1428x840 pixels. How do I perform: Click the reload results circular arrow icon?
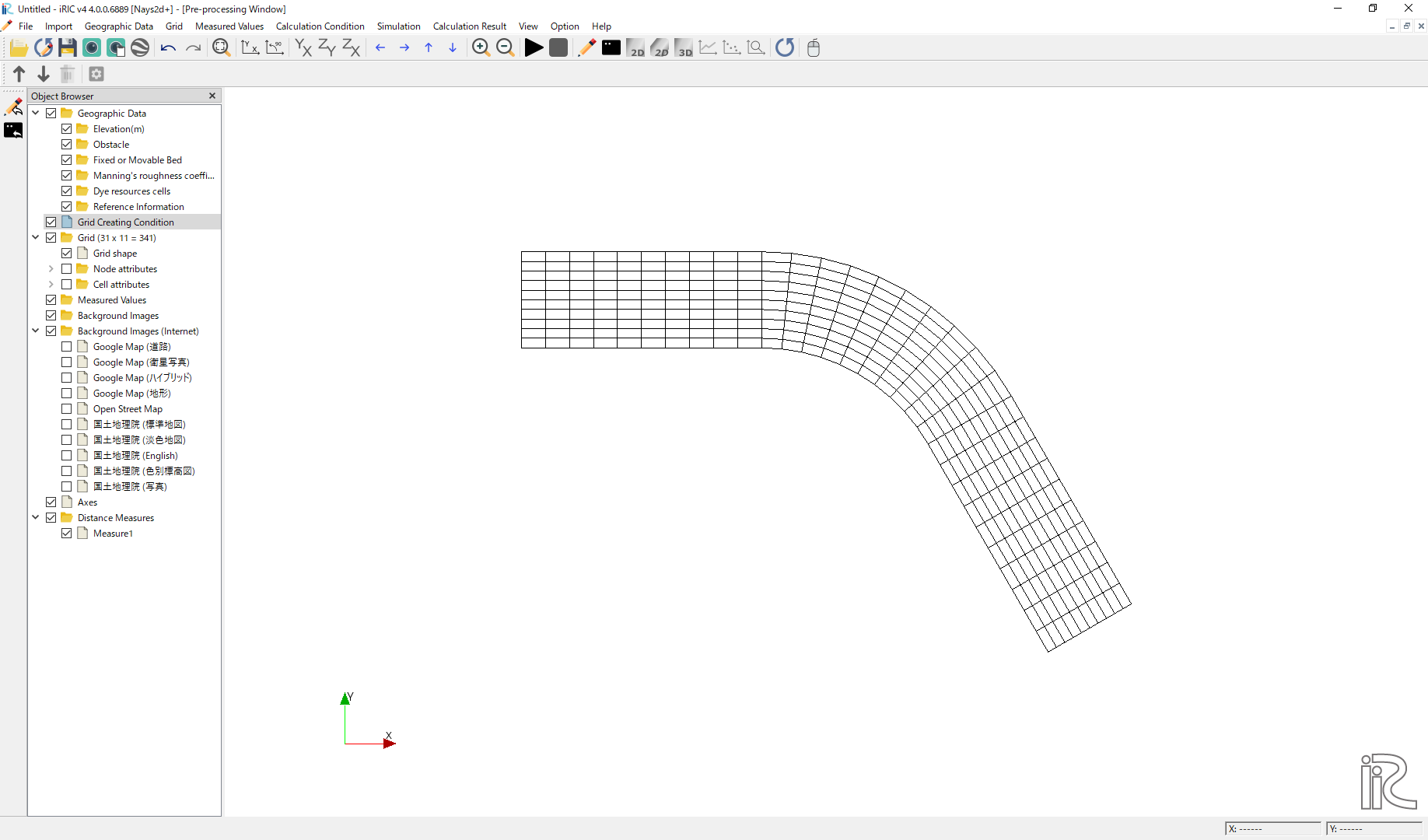click(x=785, y=48)
